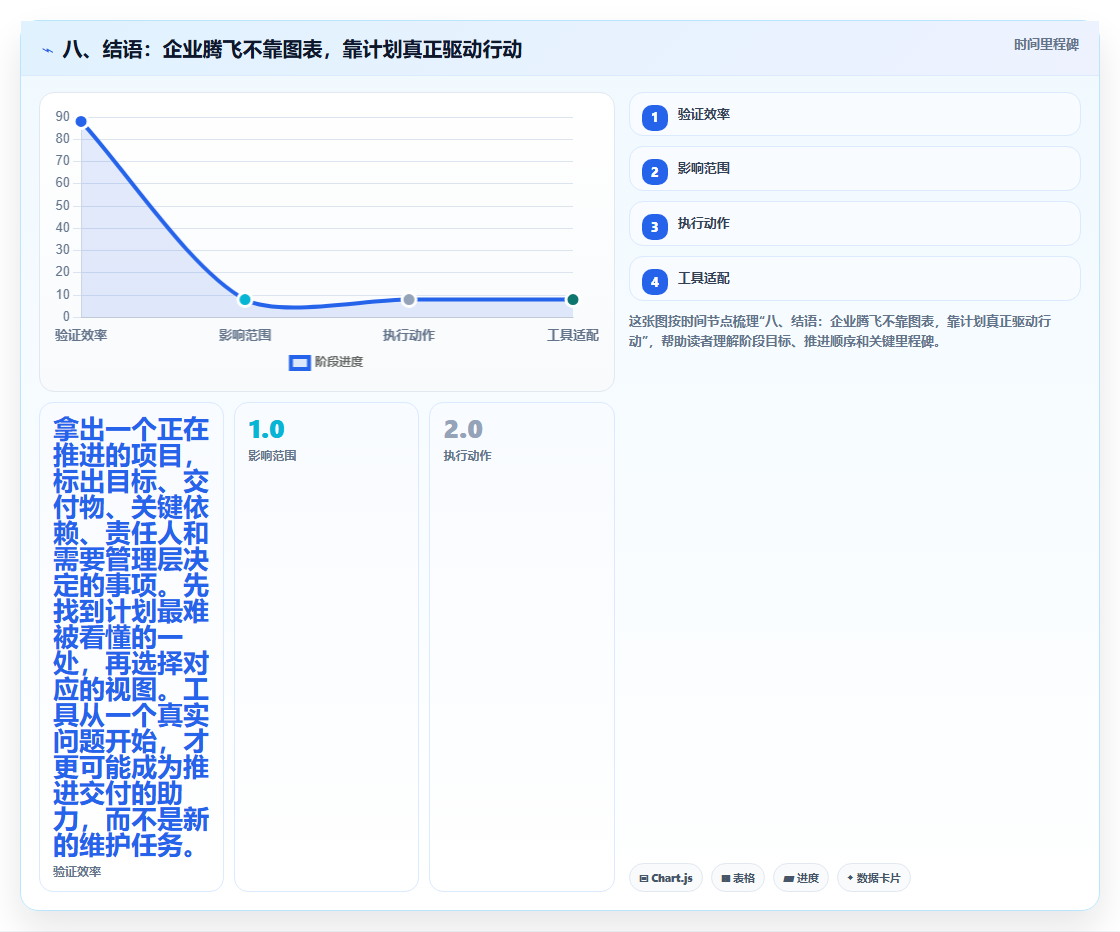This screenshot has width=1120, height=932.
Task: Click the large blue paragraph starting 拿出一个正在
Action: pos(131,637)
